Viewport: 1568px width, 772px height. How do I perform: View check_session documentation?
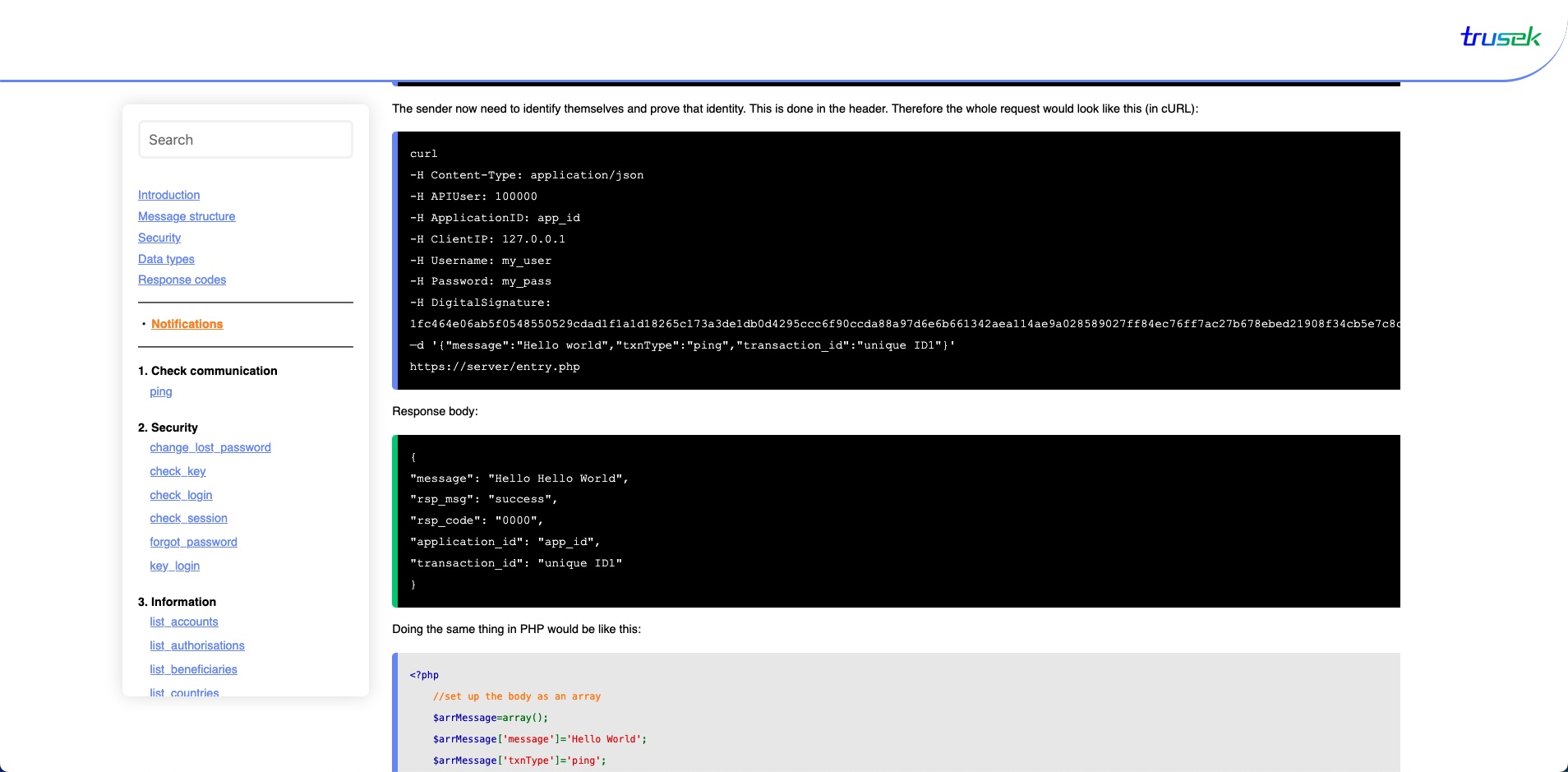coord(188,518)
